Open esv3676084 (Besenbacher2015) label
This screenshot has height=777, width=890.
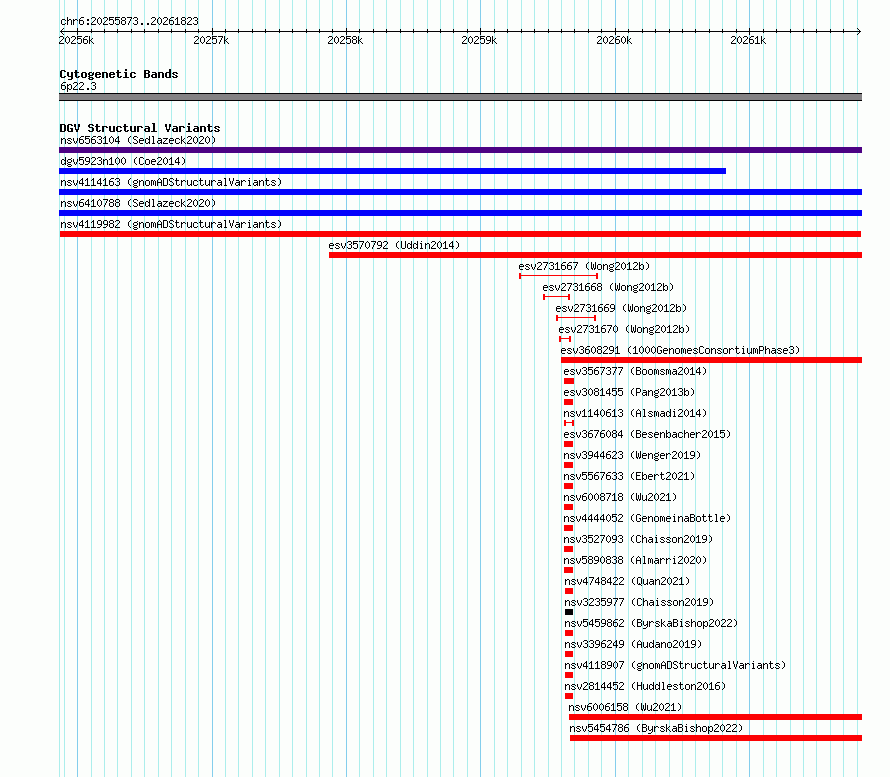[x=647, y=434]
